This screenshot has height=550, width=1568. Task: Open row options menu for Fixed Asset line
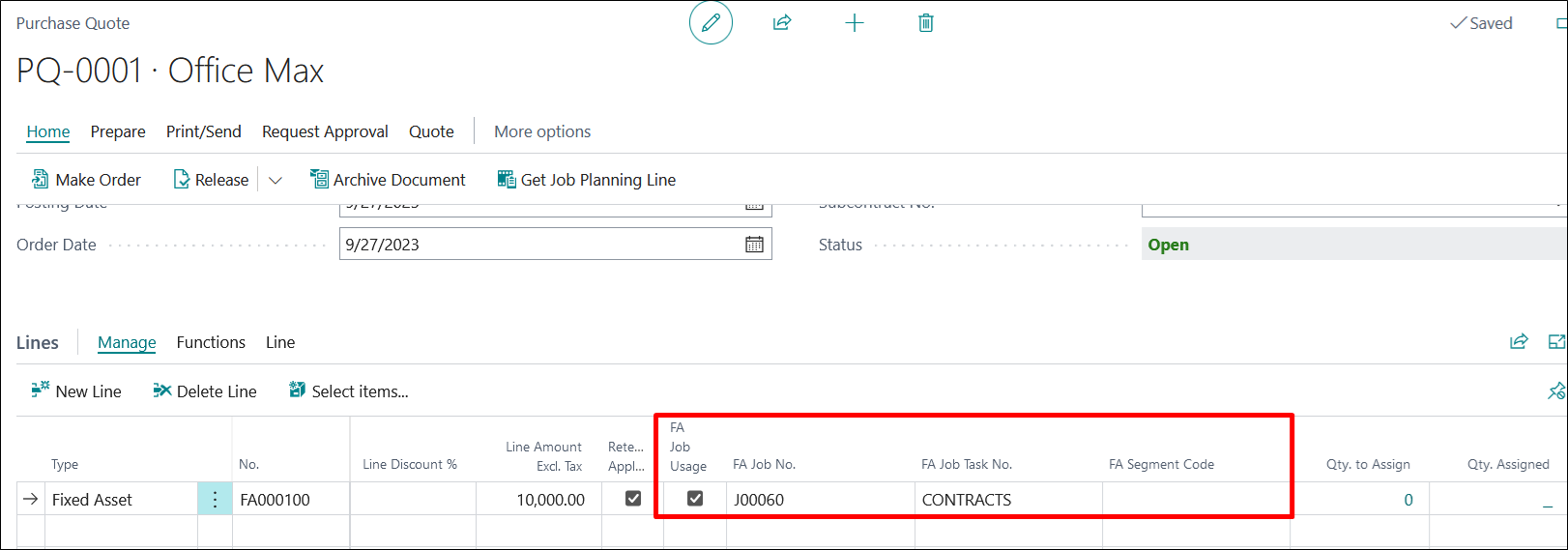(215, 500)
